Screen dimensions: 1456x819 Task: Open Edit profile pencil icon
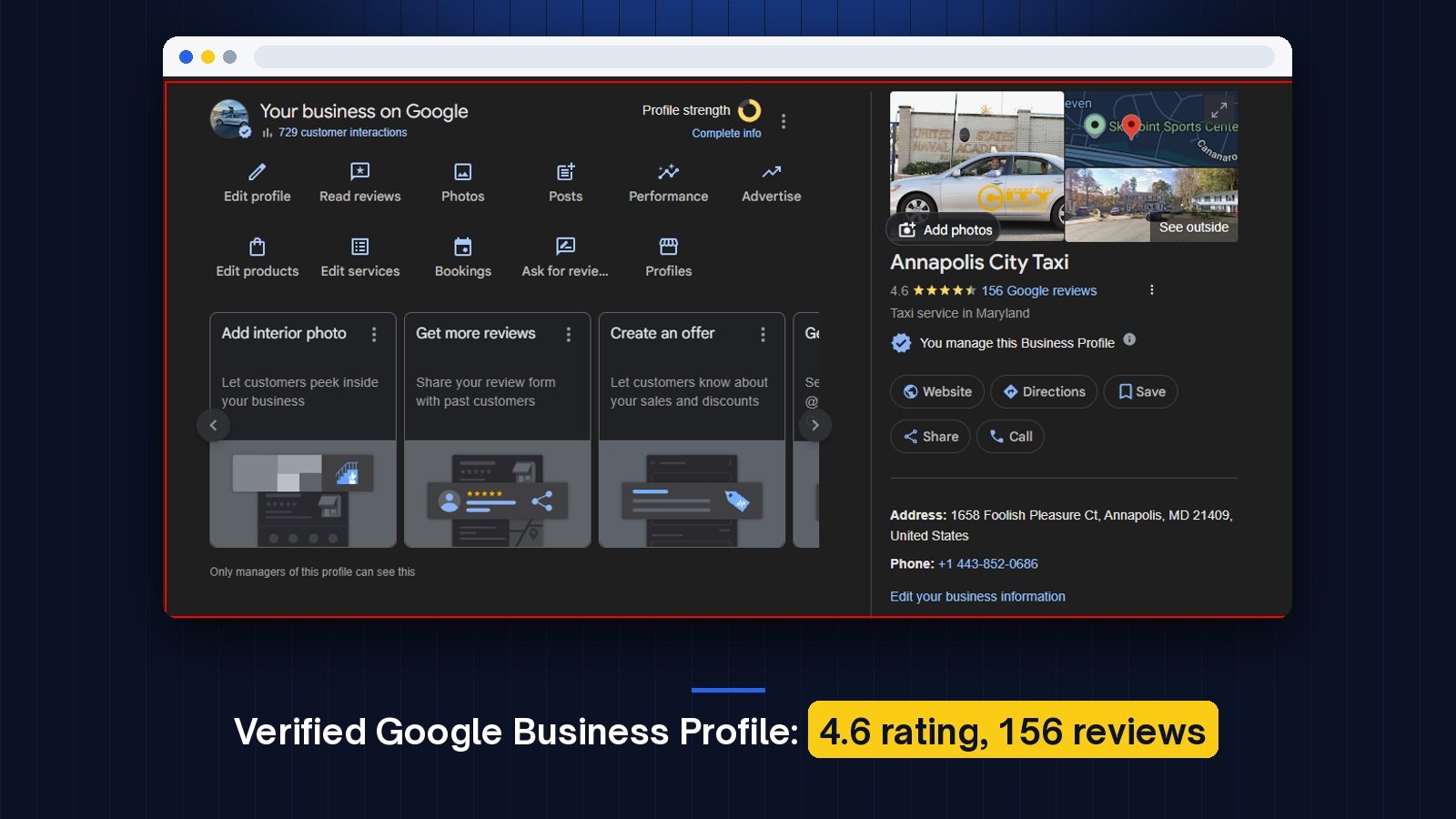coord(258,171)
